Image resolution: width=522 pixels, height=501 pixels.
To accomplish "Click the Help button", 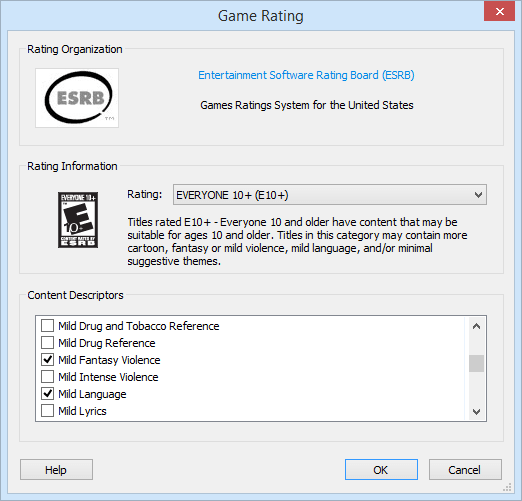I will (56, 470).
